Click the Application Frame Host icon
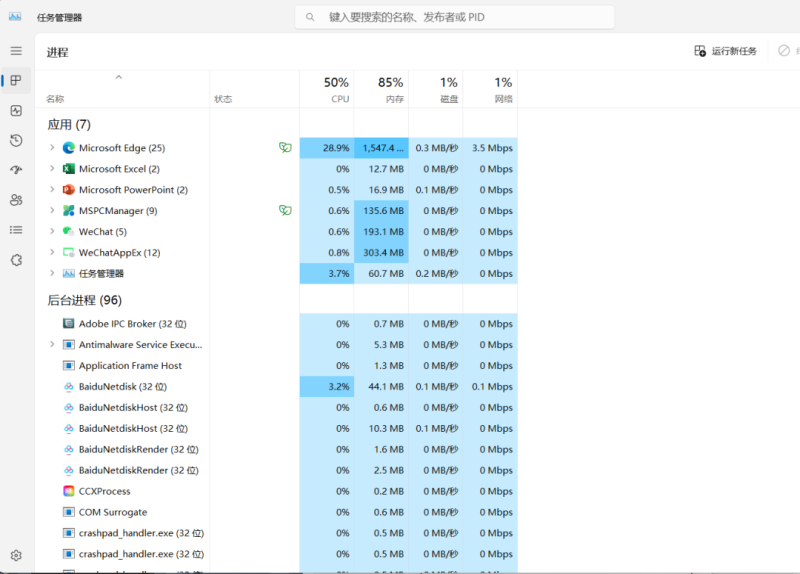 [x=68, y=365]
